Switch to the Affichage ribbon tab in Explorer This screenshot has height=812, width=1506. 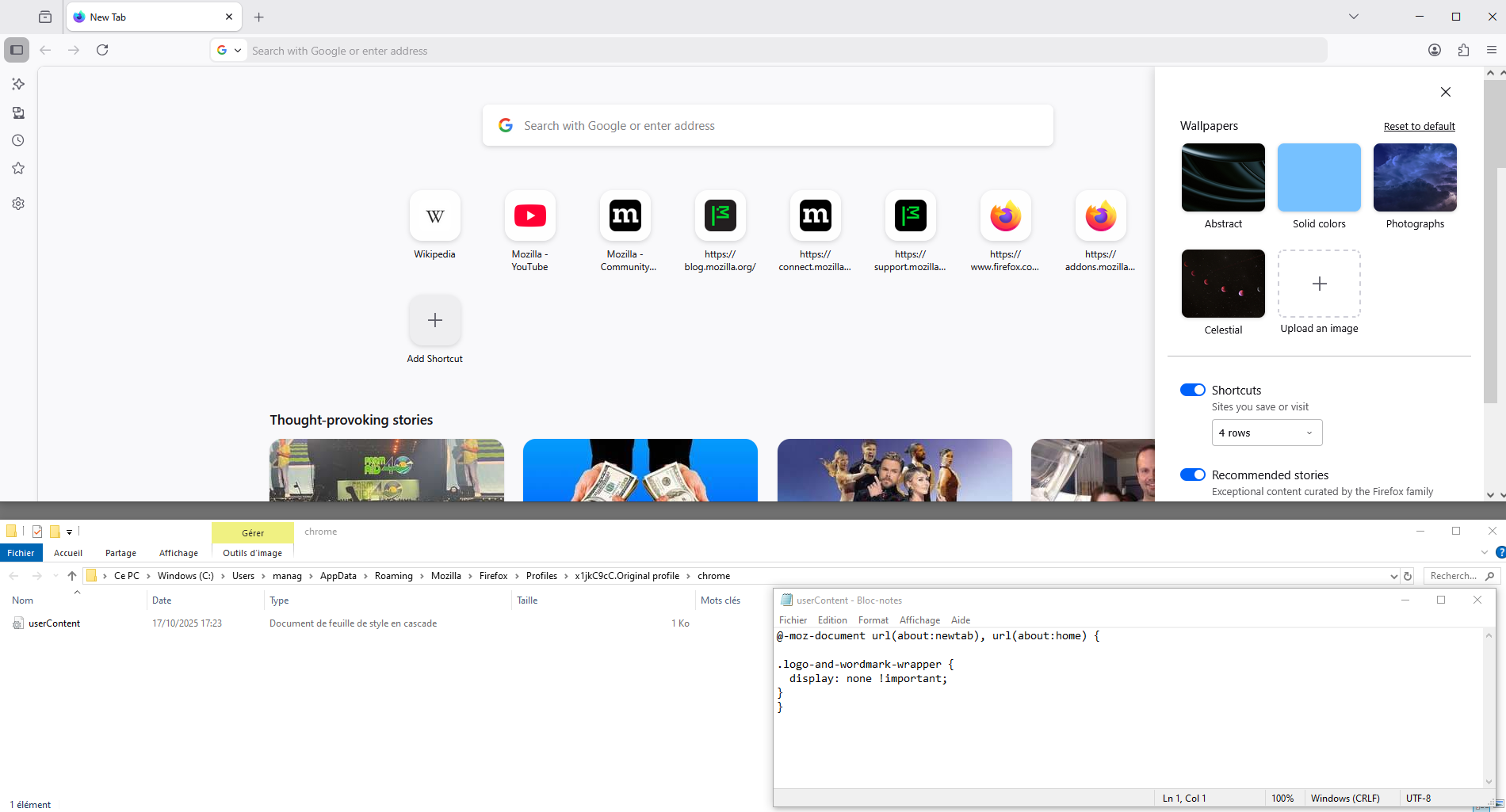tap(178, 553)
